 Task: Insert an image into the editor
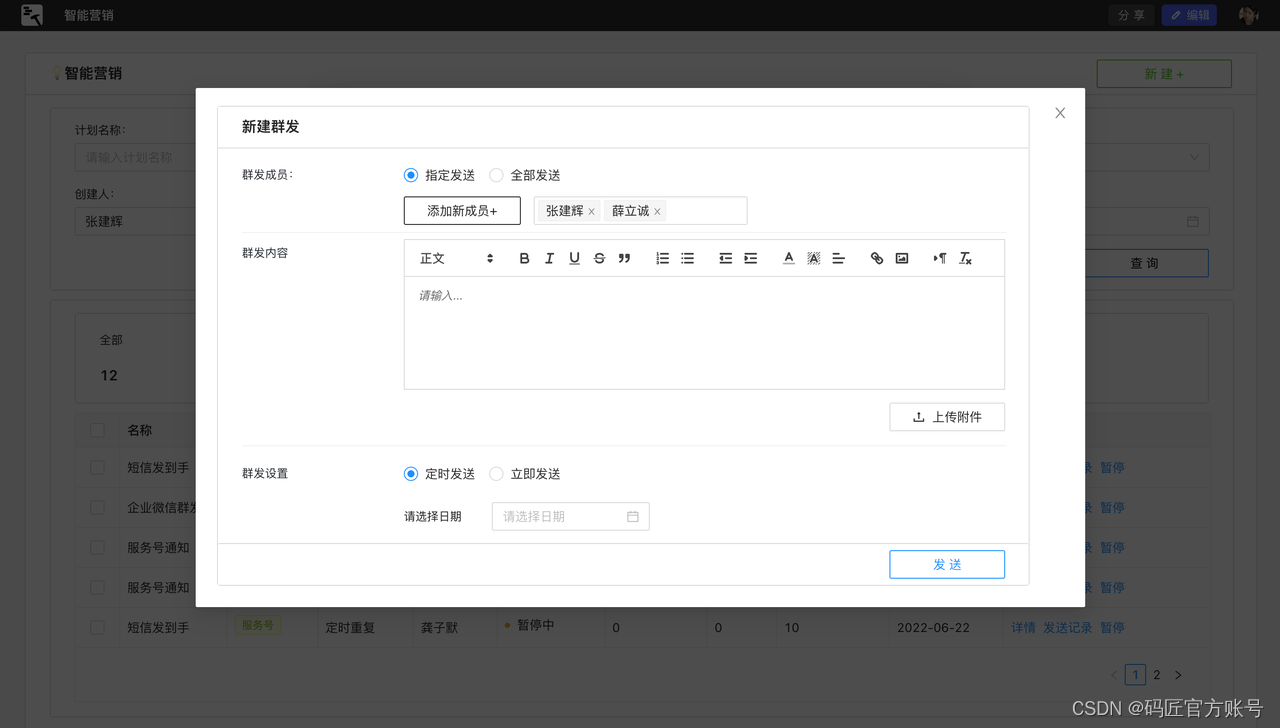pos(902,257)
